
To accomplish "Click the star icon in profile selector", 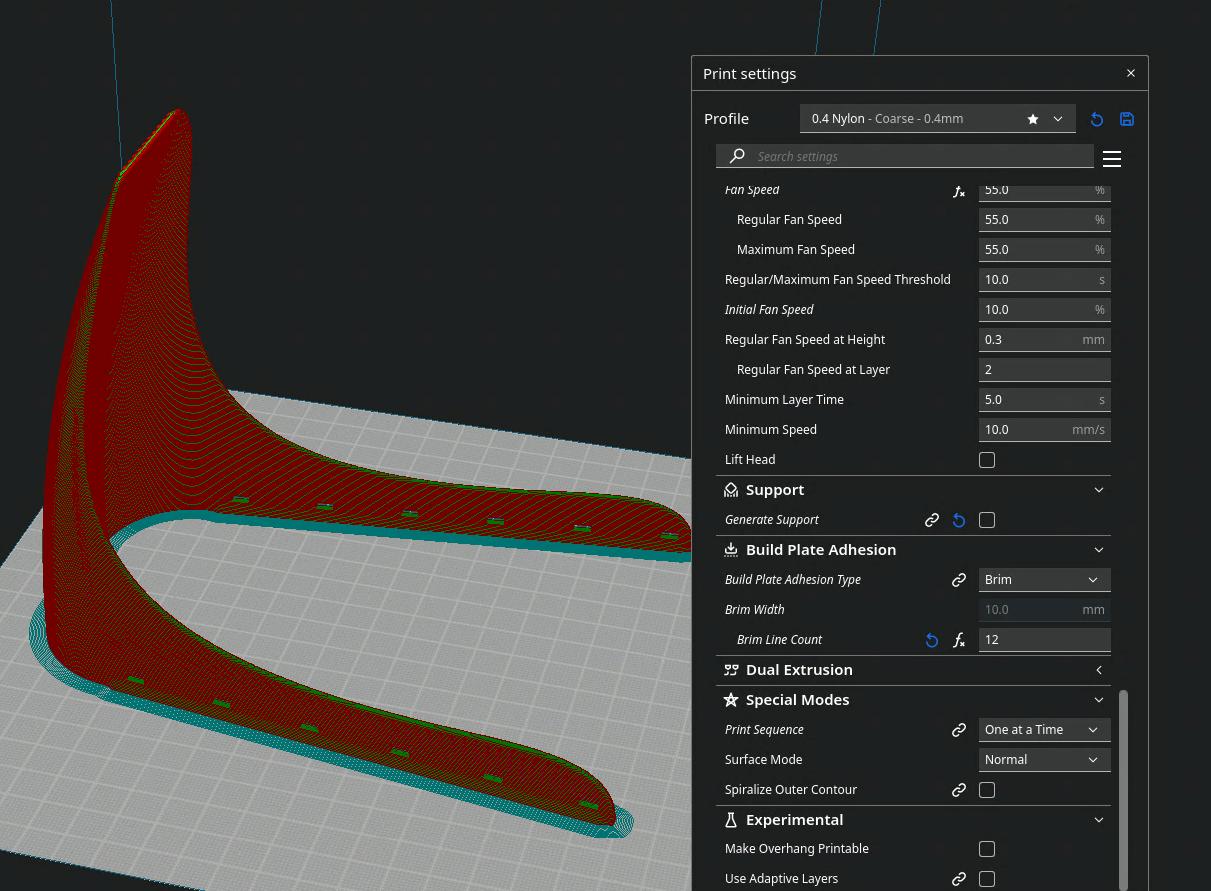I will point(1033,119).
